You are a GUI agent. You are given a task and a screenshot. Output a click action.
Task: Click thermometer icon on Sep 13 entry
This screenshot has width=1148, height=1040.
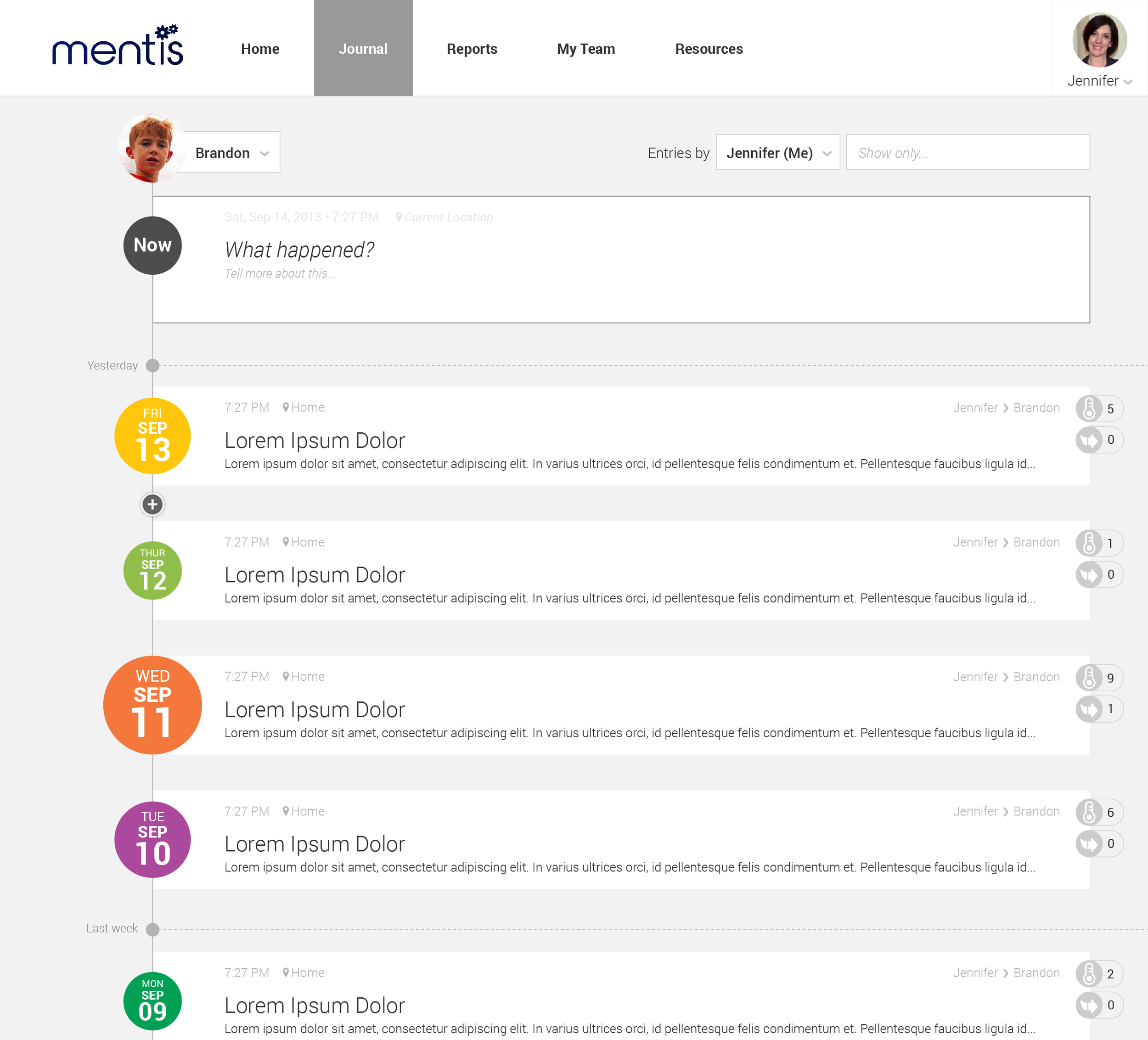click(1089, 408)
